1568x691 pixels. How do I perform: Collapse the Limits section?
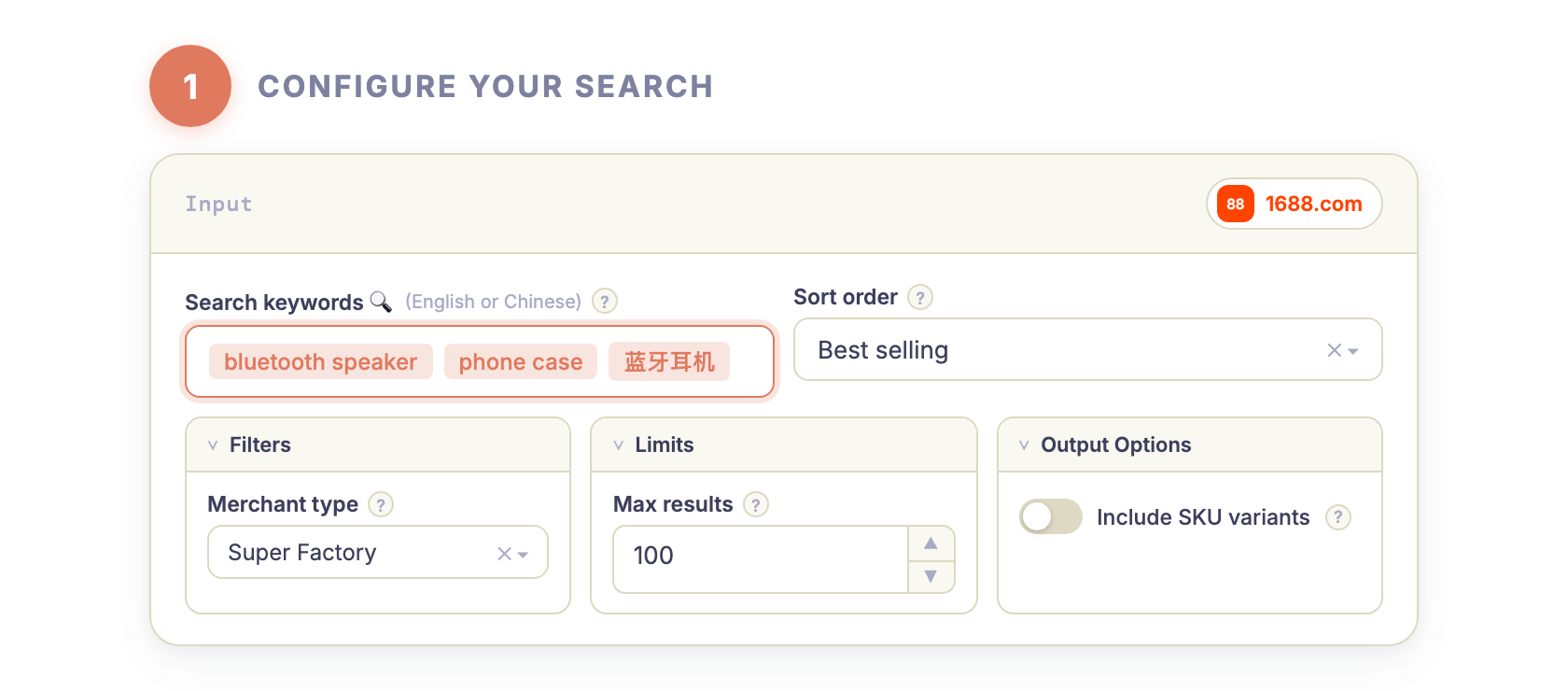[618, 445]
